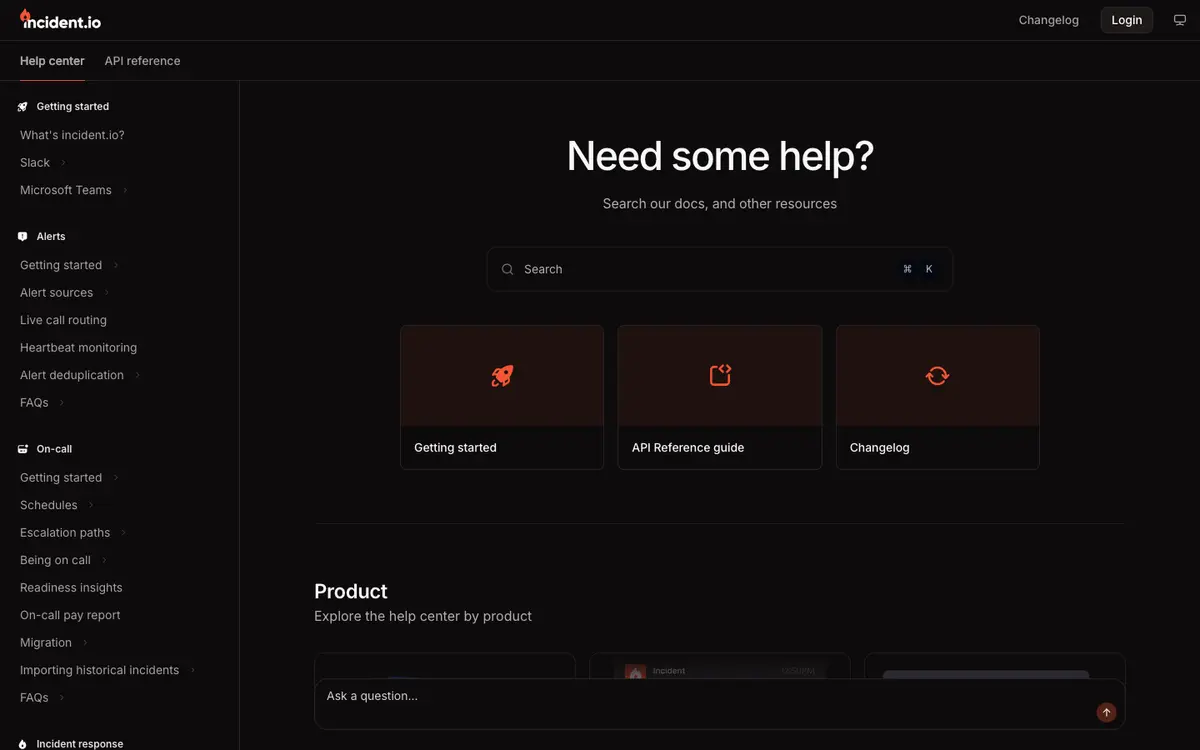Open the Getting started card
Screen dimensions: 1200x750
point(502,397)
